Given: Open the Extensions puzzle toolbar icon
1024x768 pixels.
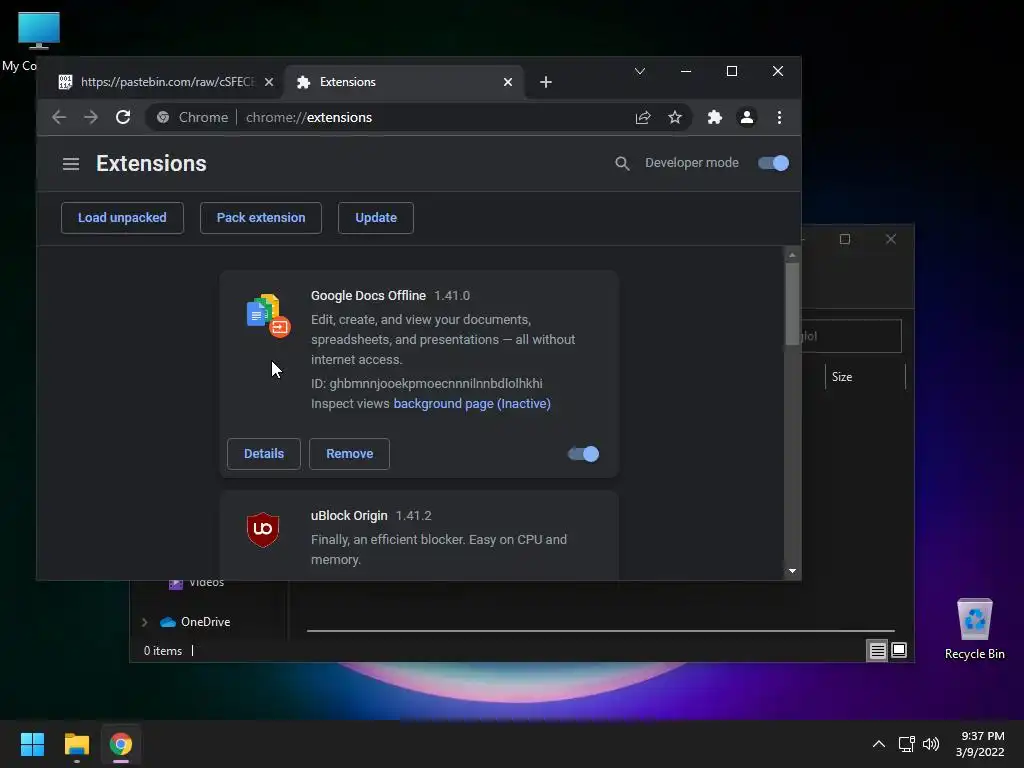Looking at the screenshot, I should point(714,118).
